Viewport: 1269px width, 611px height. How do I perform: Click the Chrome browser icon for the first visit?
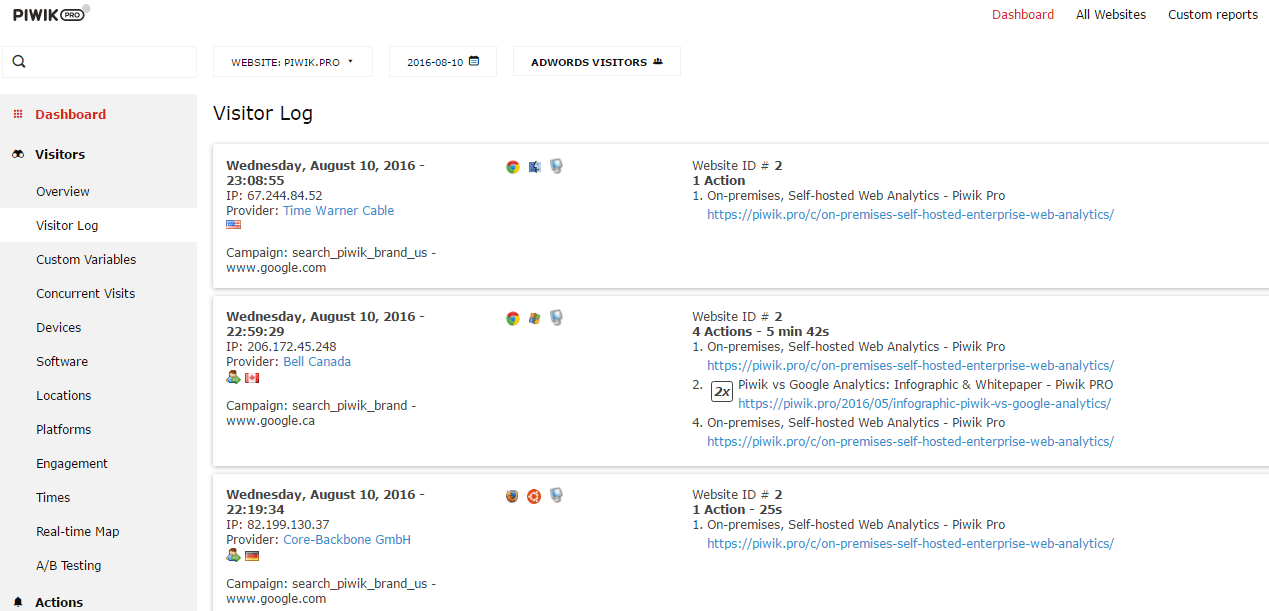click(x=513, y=167)
